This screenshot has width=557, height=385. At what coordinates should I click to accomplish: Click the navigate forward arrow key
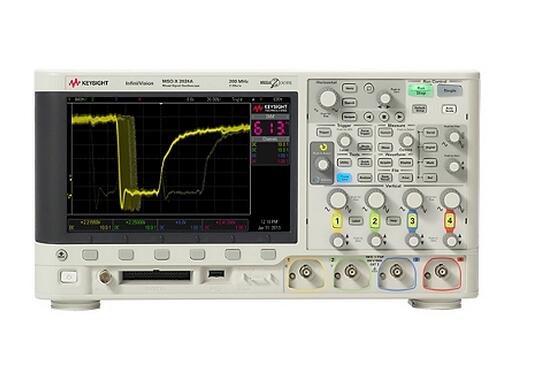pyautogui.click(x=399, y=116)
